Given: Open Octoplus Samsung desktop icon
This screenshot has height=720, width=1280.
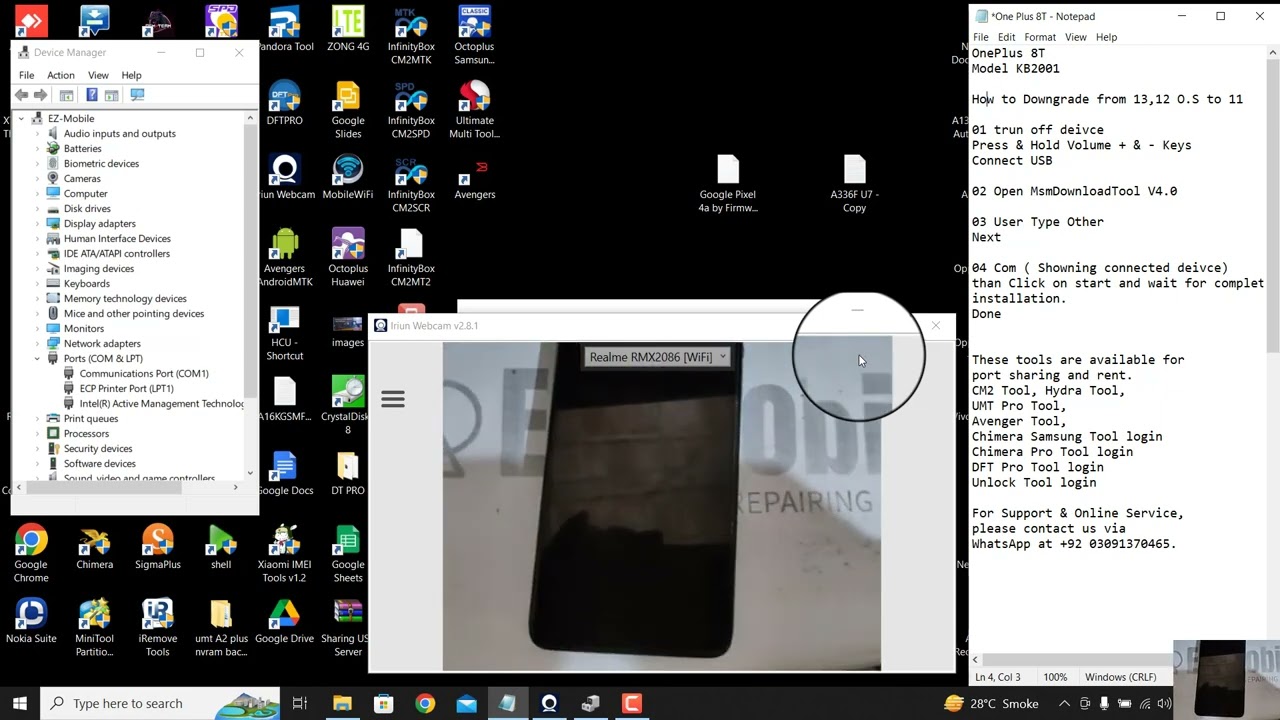Looking at the screenshot, I should click(x=474, y=36).
